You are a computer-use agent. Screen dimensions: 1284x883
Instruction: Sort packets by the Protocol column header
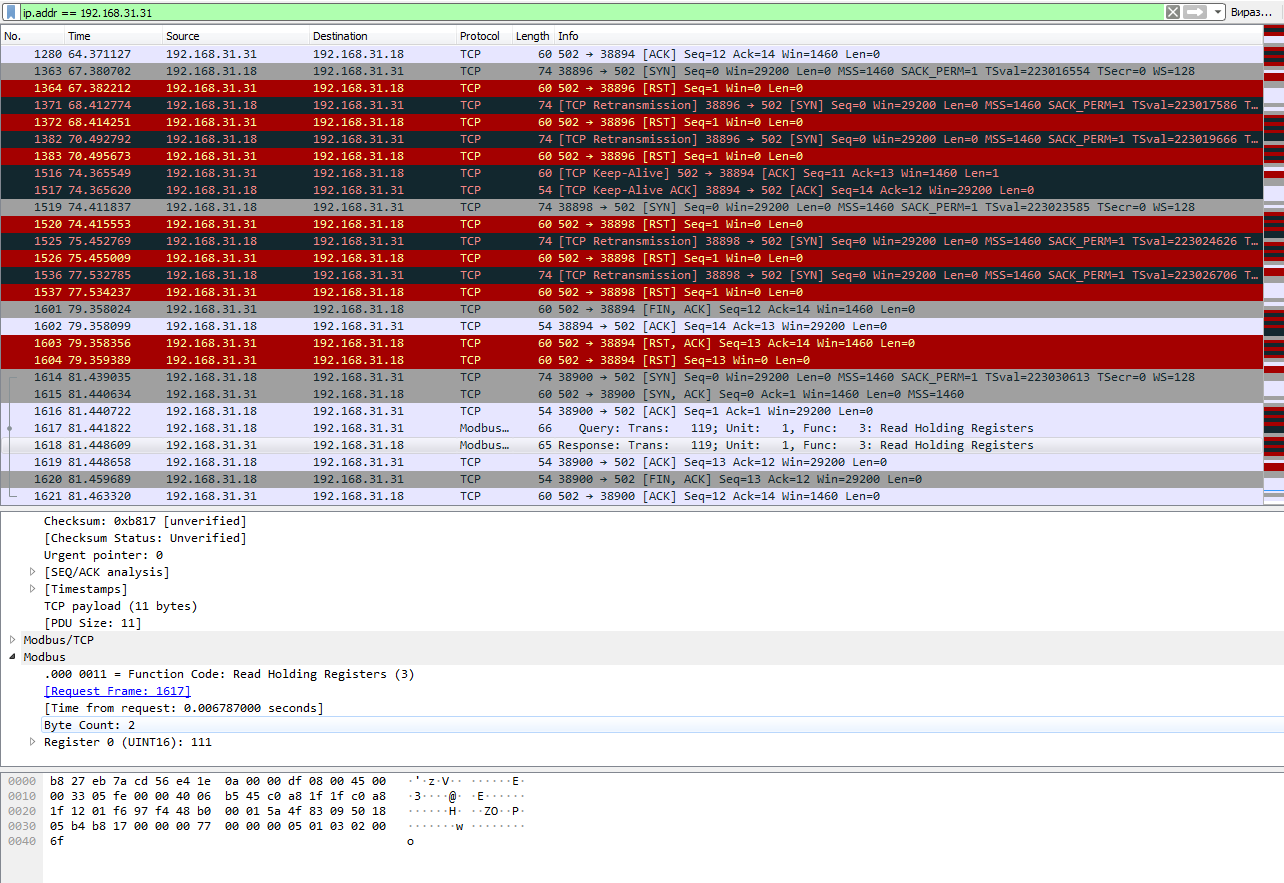[479, 36]
